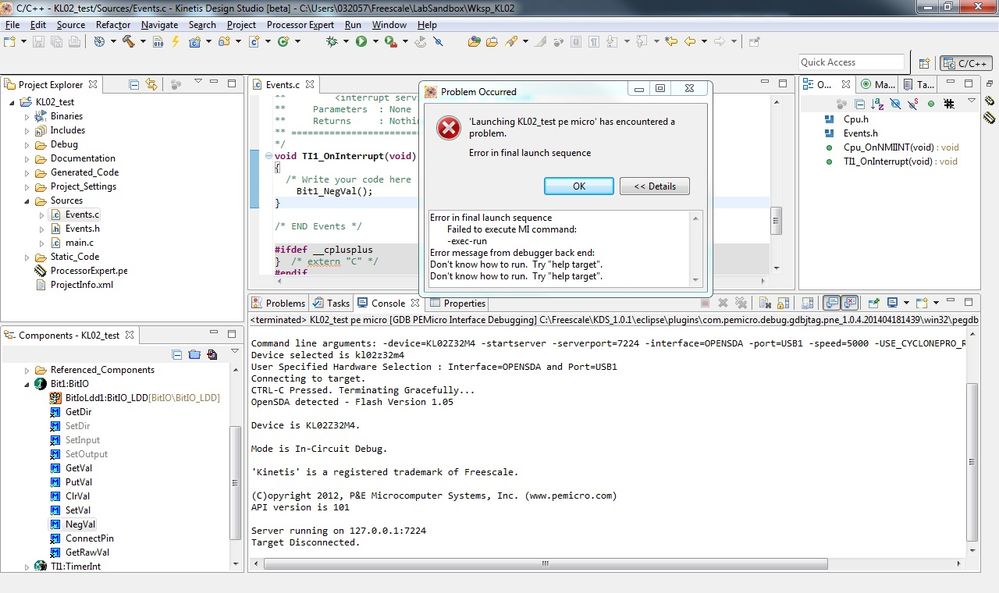The width and height of the screenshot is (999, 593).
Task: Collapse the Bit1:BitIO component
Action: (27, 384)
